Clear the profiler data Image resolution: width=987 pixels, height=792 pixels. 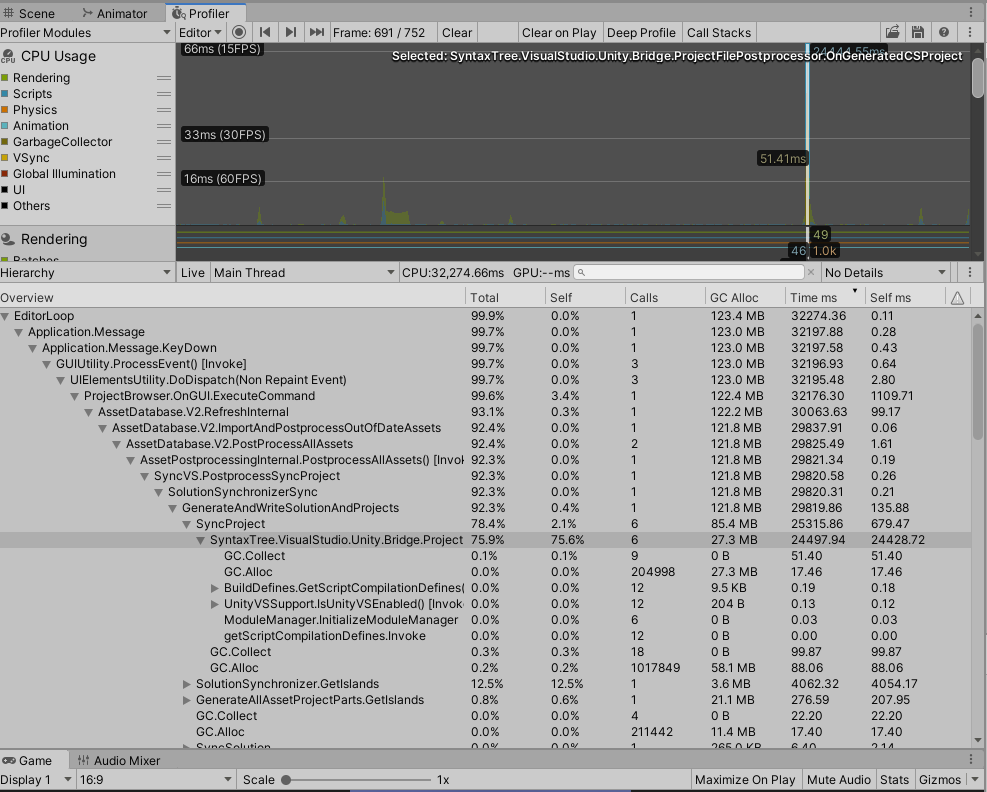click(x=457, y=32)
